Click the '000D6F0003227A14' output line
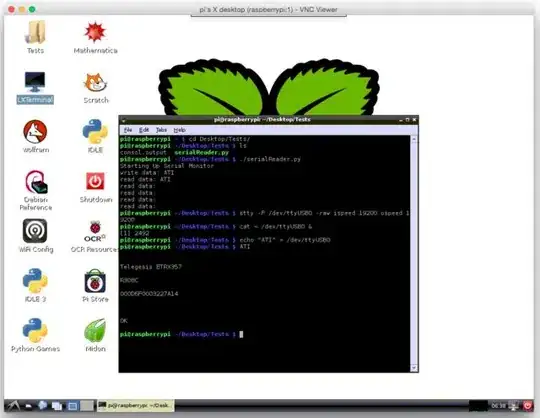The height and width of the screenshot is (418, 540). 149,294
